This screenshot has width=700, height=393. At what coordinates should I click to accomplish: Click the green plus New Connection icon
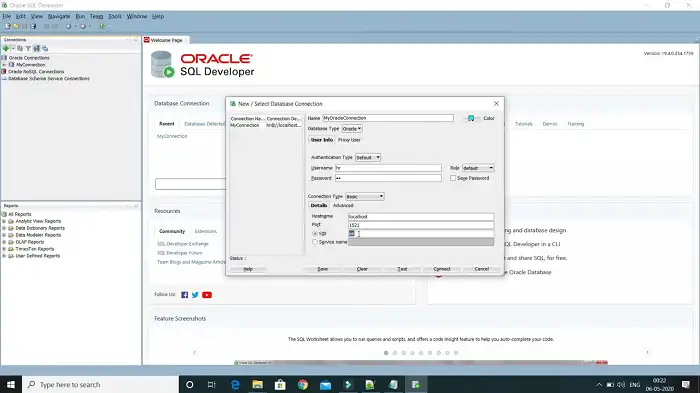click(x=6, y=48)
